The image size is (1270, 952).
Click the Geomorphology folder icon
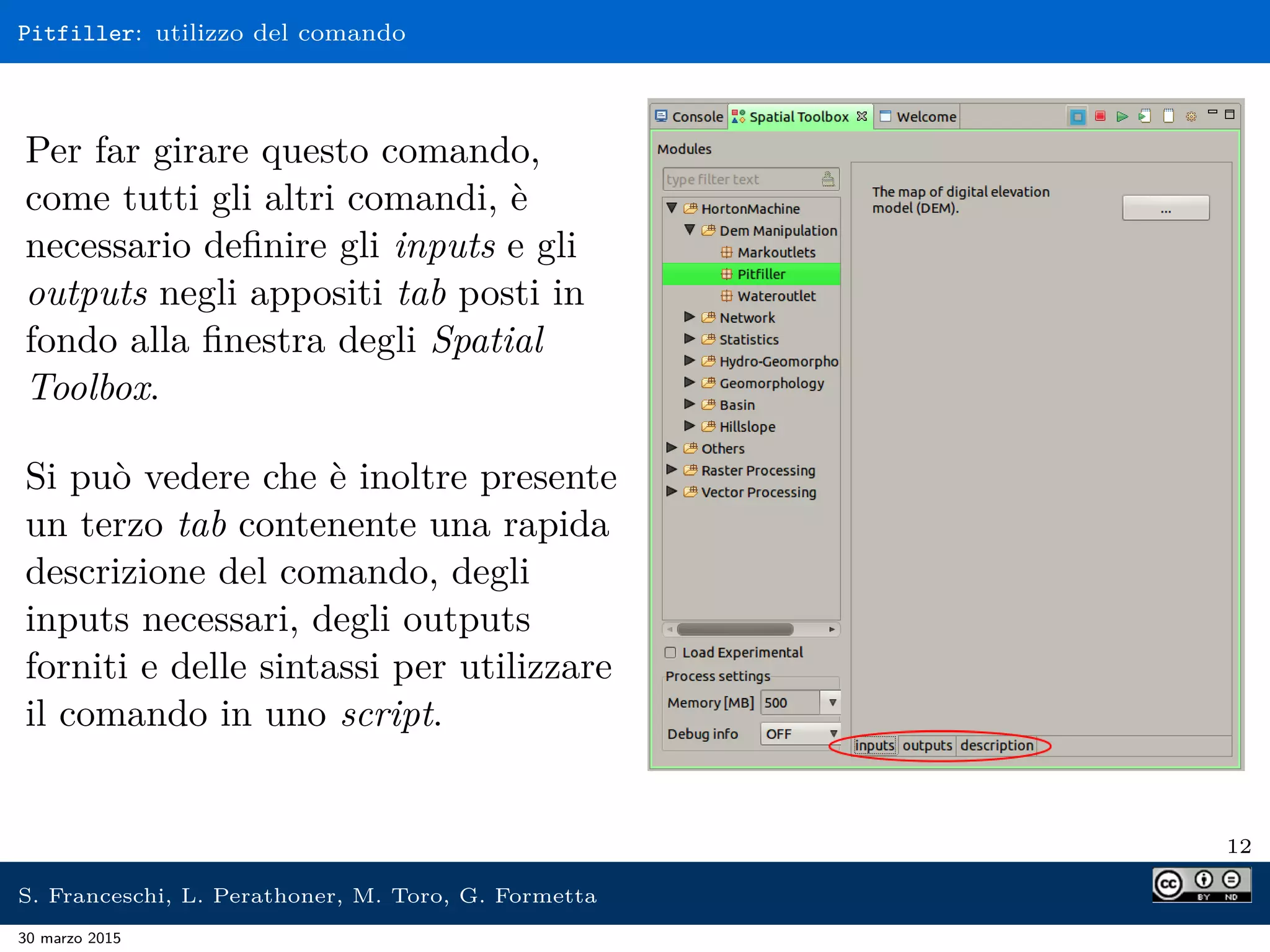tap(709, 383)
